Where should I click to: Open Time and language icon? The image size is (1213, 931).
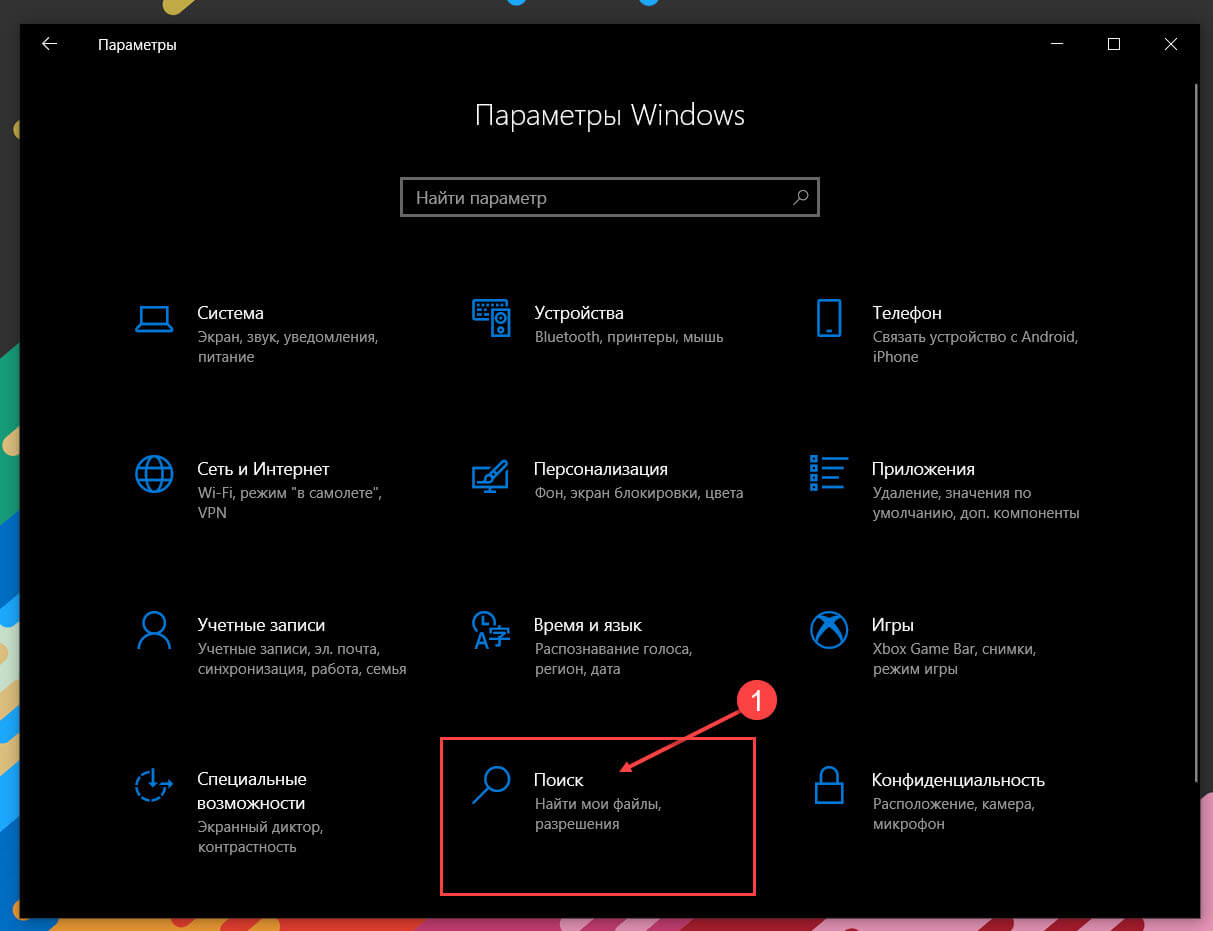click(x=491, y=629)
